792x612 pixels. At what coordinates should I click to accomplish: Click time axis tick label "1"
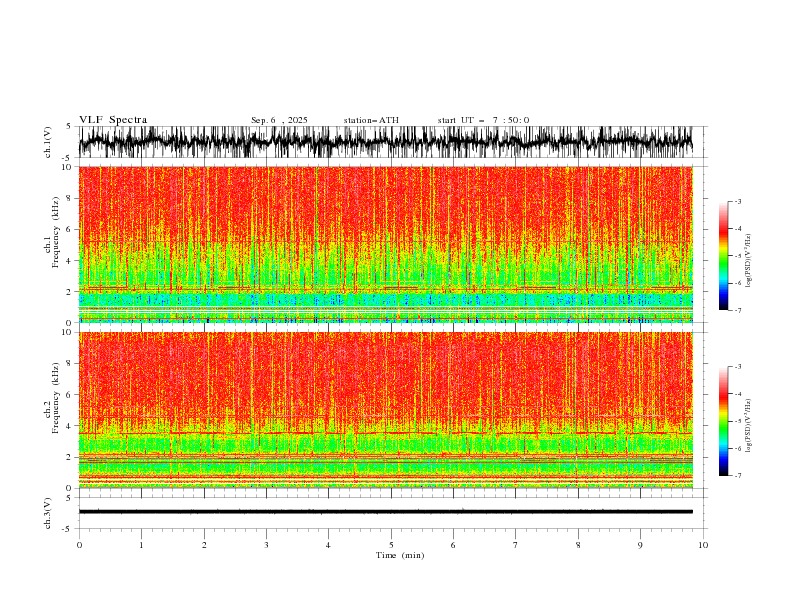141,545
